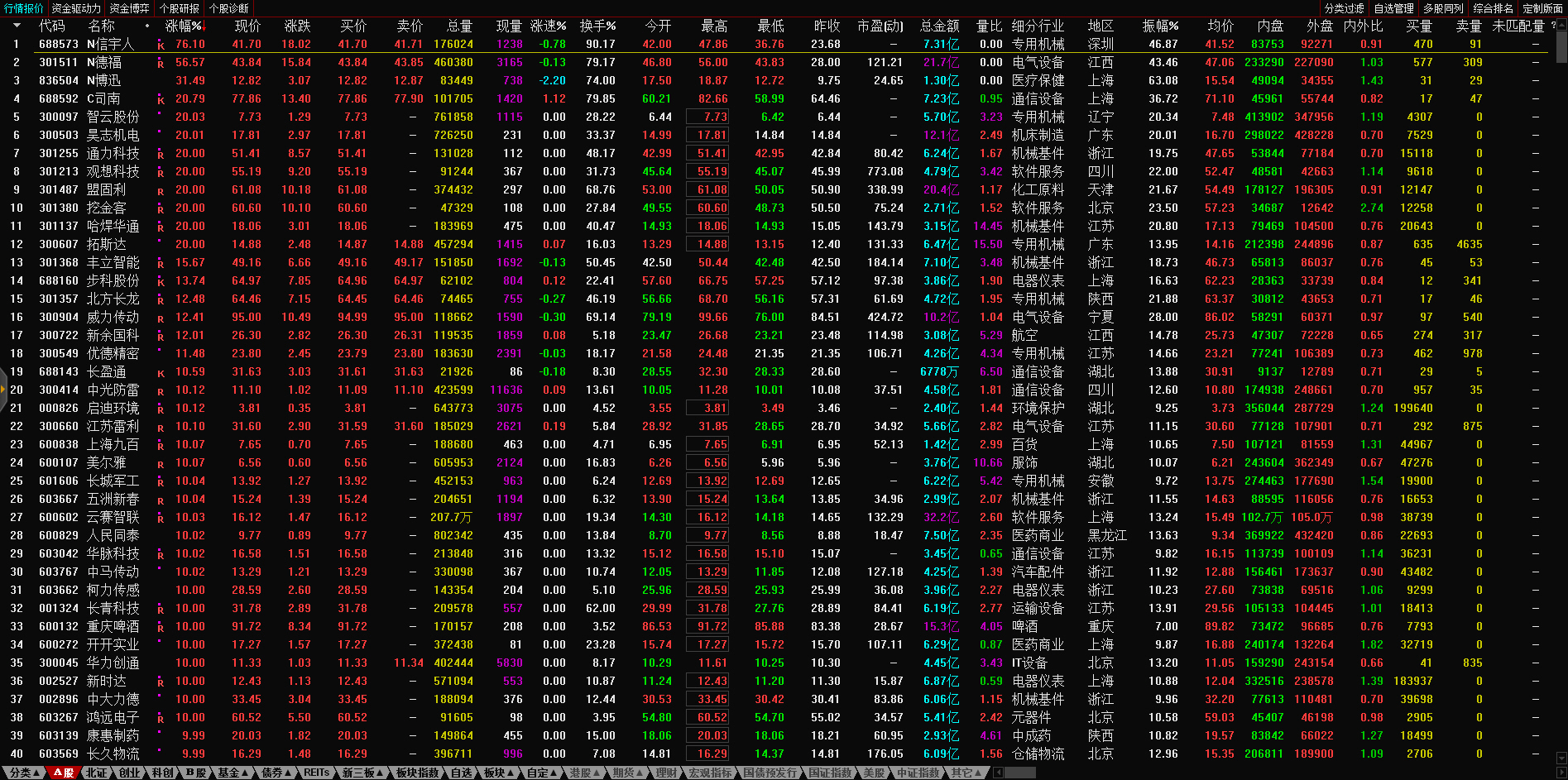Open the 个股诊断 tab
Image resolution: width=1568 pixels, height=780 pixels.
(228, 8)
